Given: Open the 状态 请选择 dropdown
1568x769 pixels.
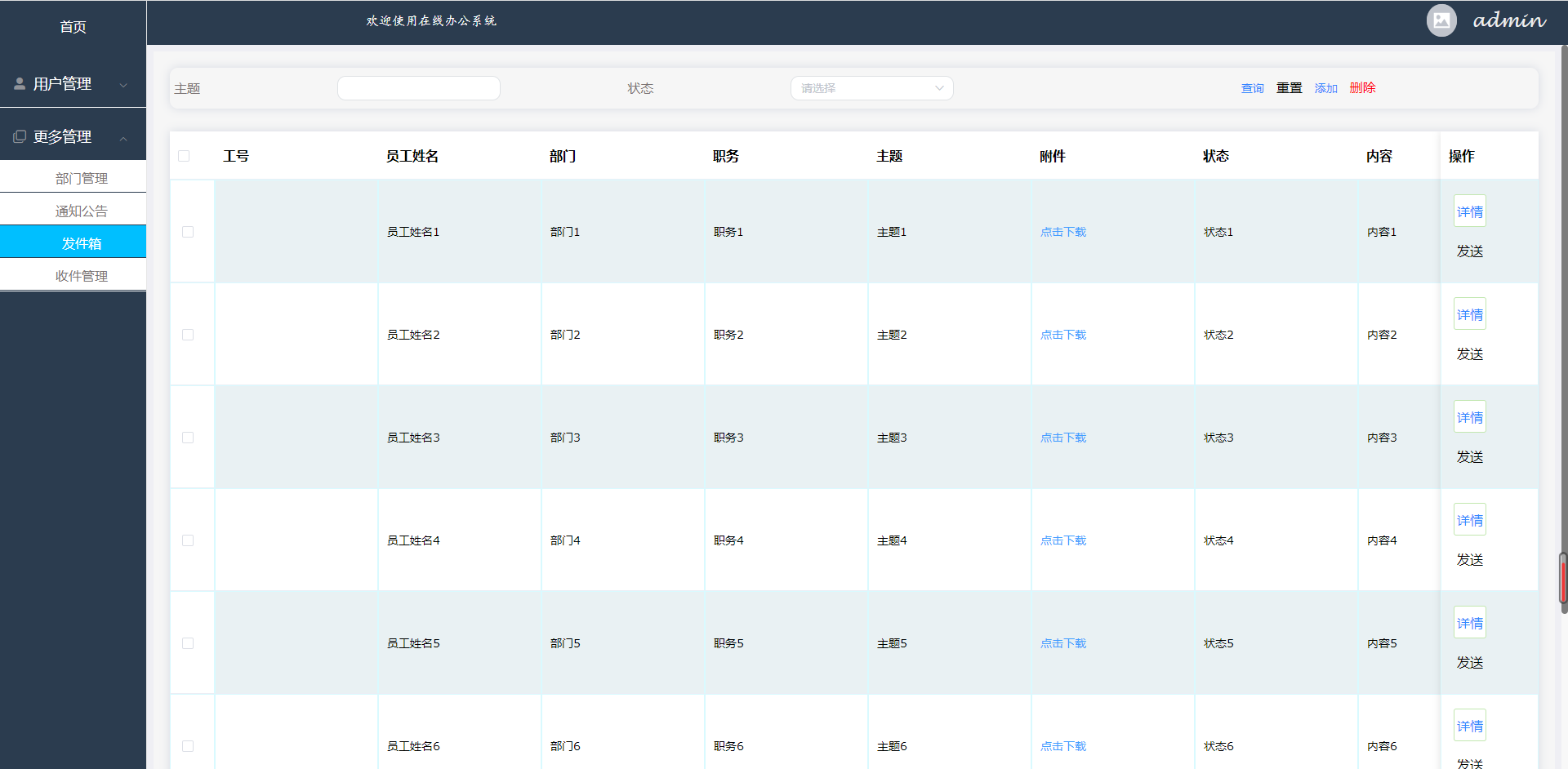Looking at the screenshot, I should point(871,87).
